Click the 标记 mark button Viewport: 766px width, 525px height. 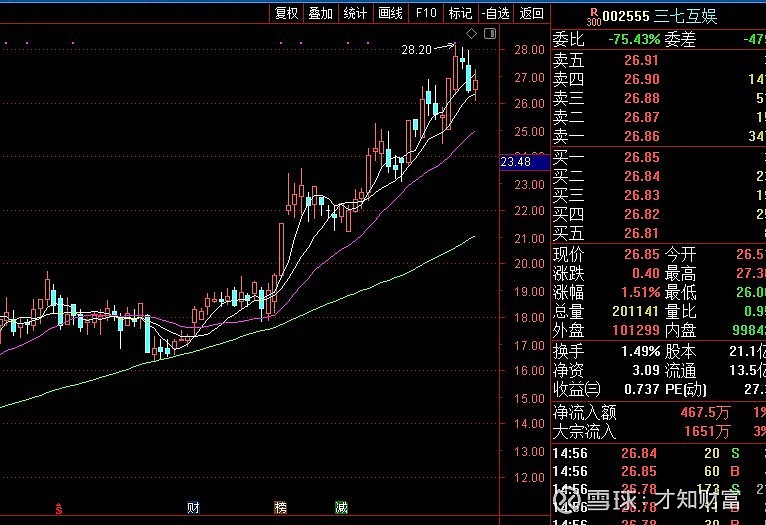pos(460,13)
